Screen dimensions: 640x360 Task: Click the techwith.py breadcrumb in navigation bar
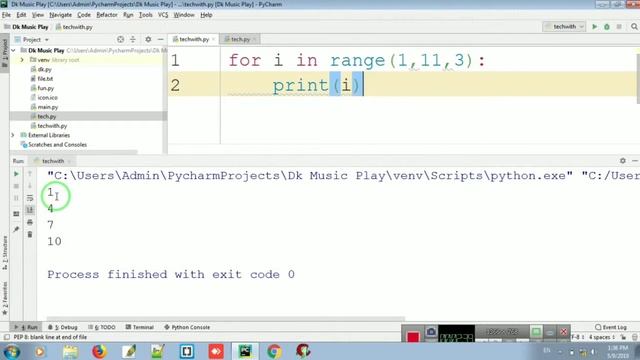tap(77, 27)
